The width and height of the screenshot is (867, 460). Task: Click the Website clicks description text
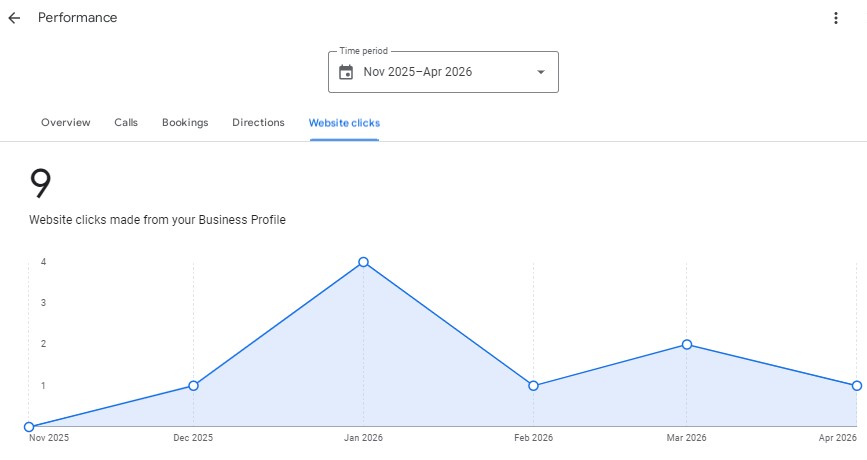click(x=157, y=220)
